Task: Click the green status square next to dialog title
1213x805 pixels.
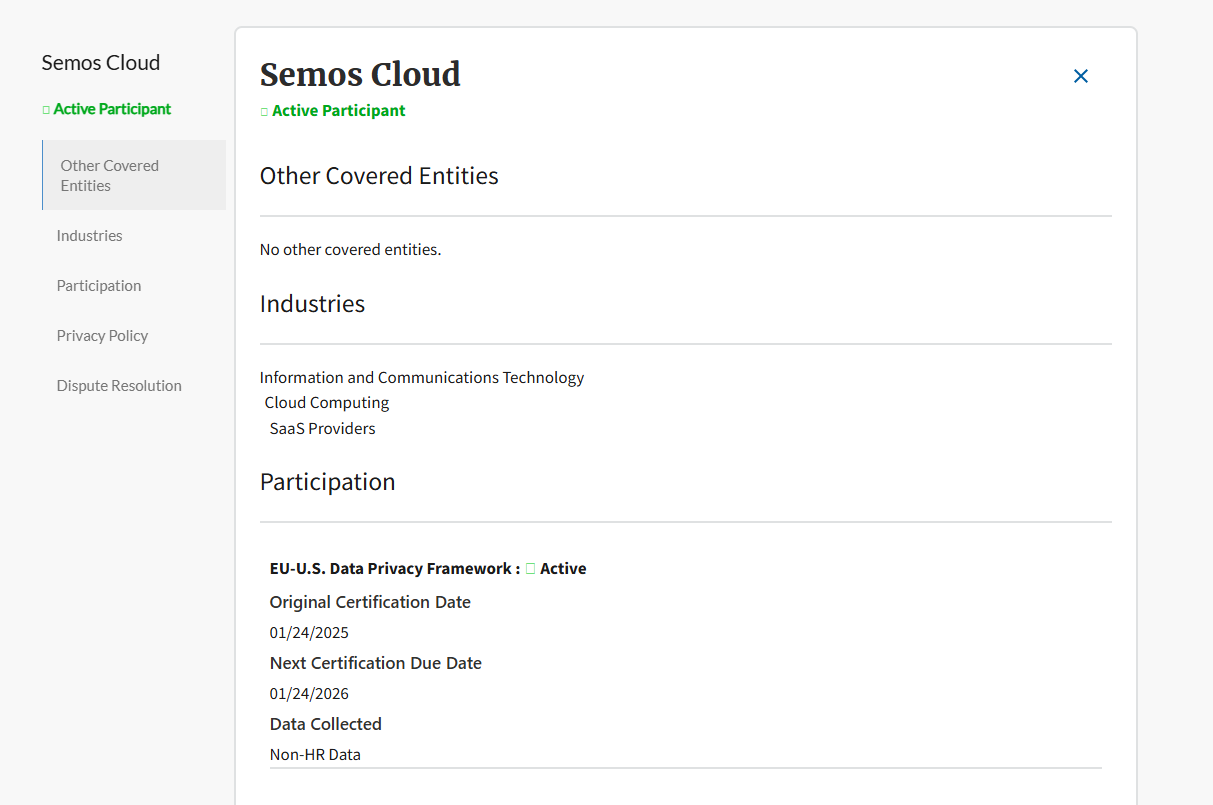Action: click(265, 110)
